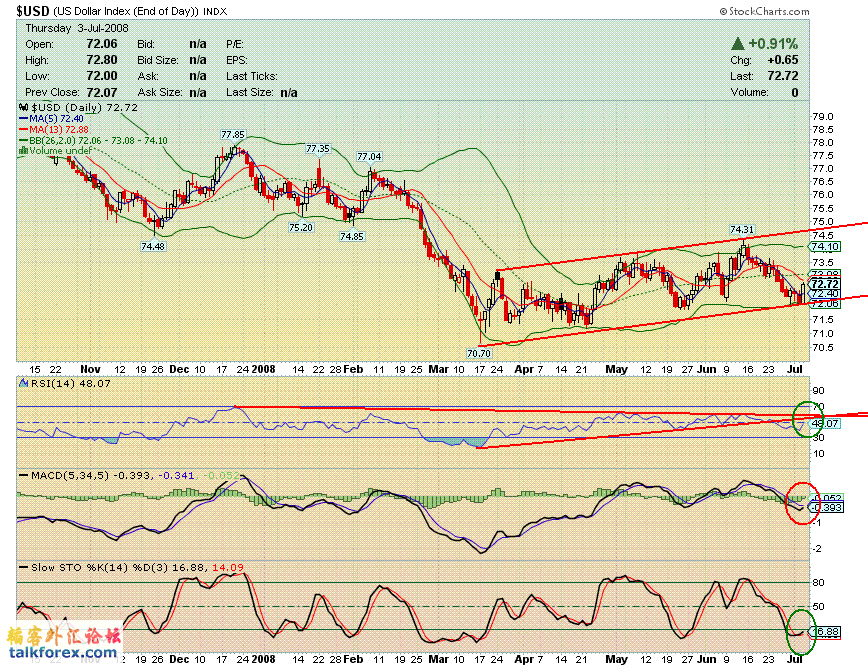Click the Prev Close value 72.07
The height and width of the screenshot is (668, 868).
tap(102, 92)
